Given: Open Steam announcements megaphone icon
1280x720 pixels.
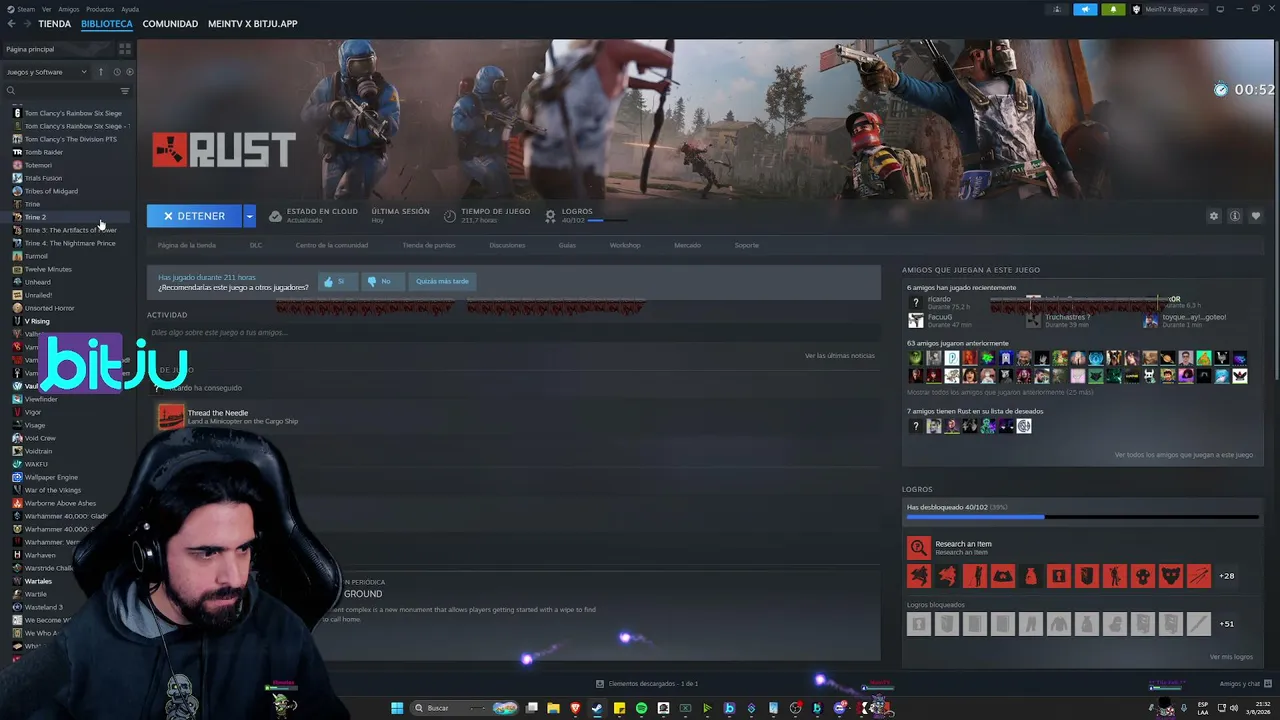Looking at the screenshot, I should coord(1085,9).
